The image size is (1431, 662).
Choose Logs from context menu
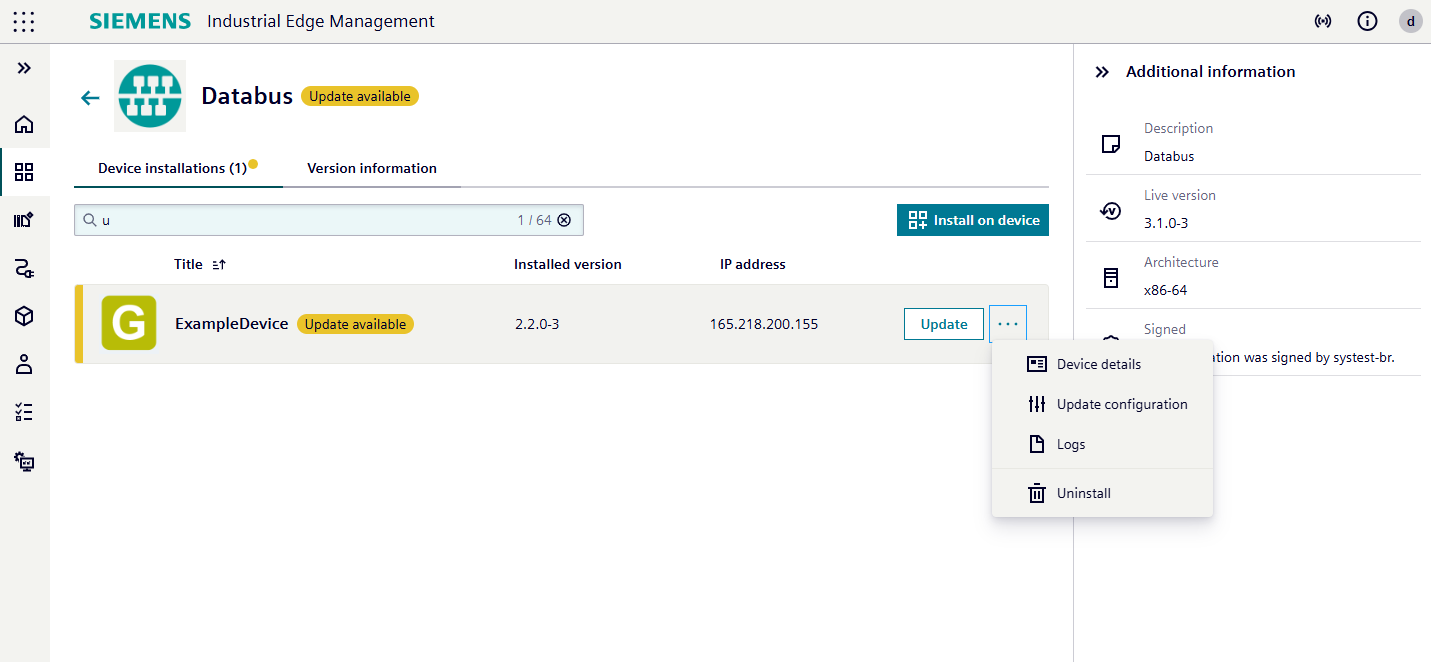(x=1102, y=444)
